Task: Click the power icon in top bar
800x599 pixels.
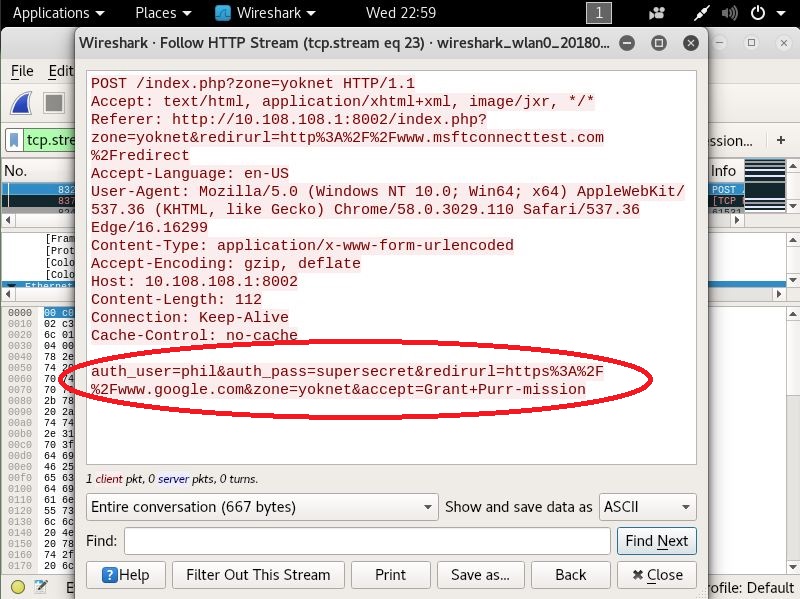Action: coord(758,13)
